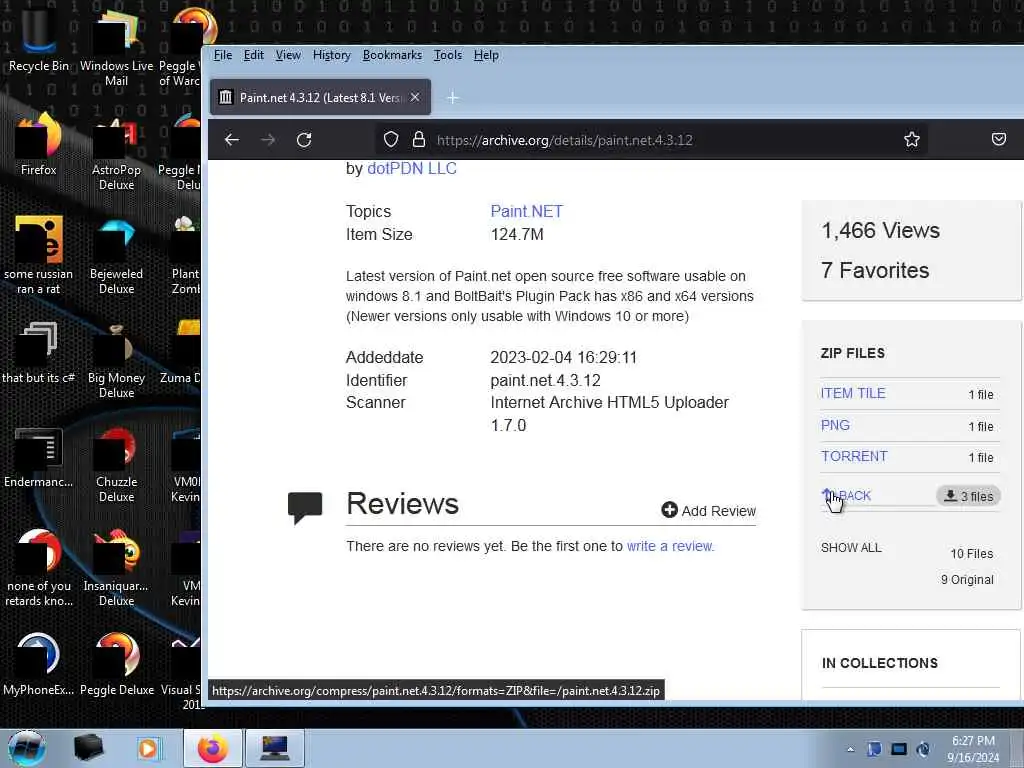Select AstroPop Deluxe desktop icon

pos(116,152)
